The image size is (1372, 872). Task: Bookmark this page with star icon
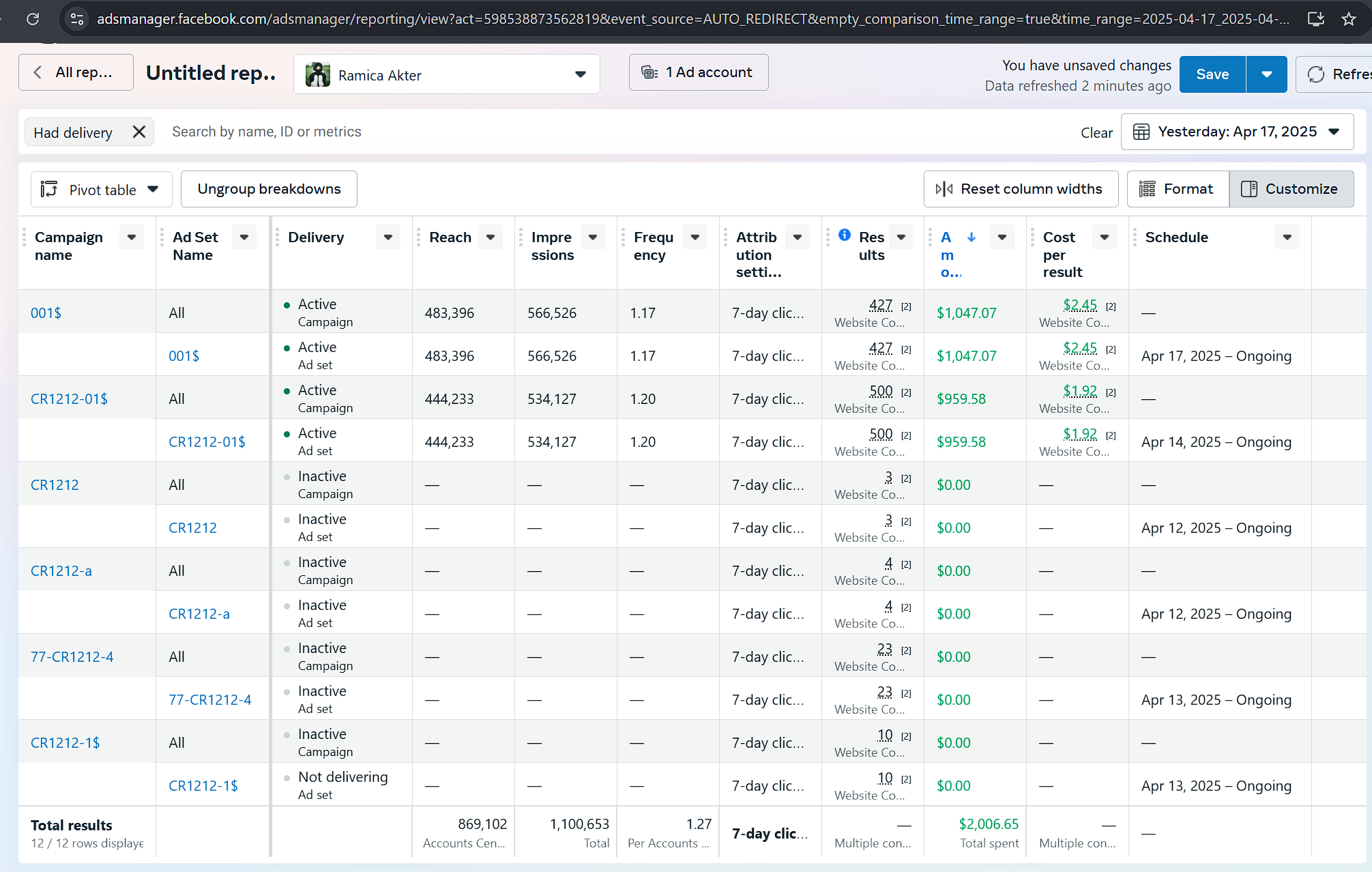tap(1349, 19)
